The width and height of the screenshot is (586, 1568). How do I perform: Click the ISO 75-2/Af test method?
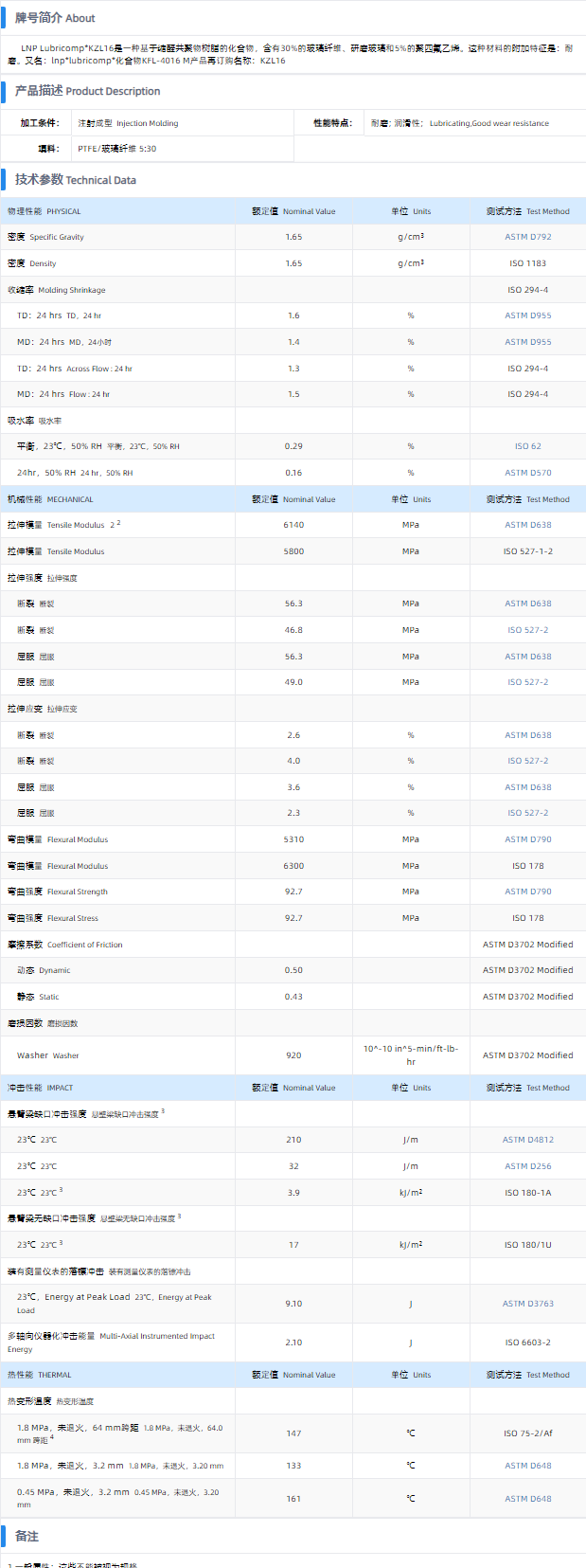point(527,1433)
